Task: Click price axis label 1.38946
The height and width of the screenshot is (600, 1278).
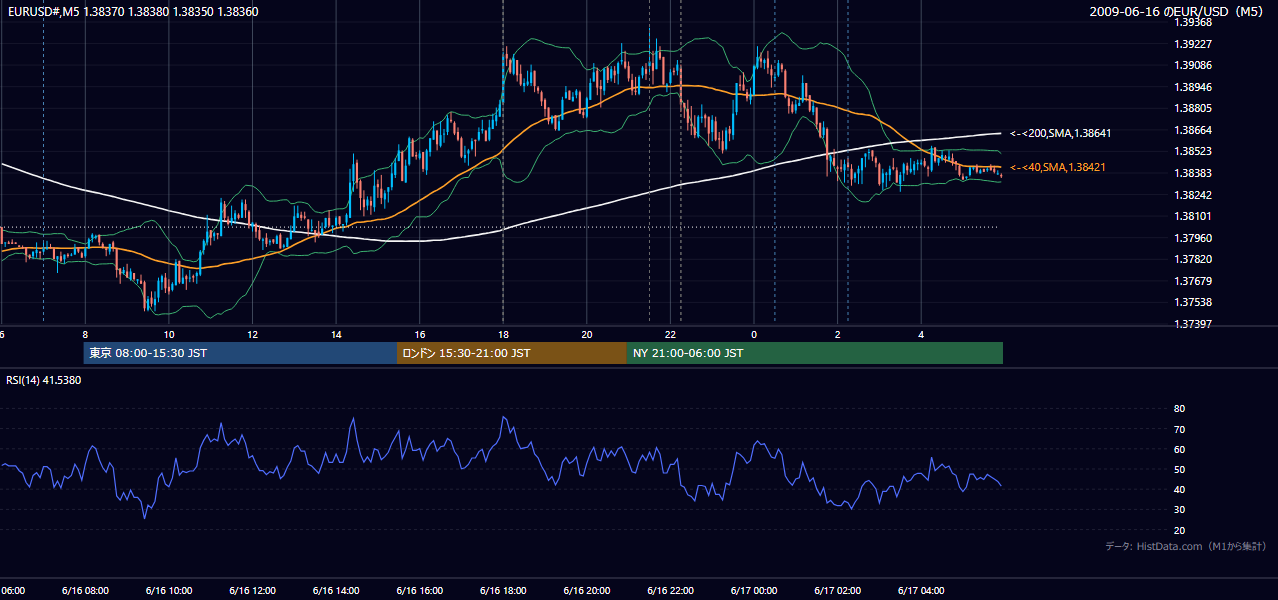Action: 1194,87
